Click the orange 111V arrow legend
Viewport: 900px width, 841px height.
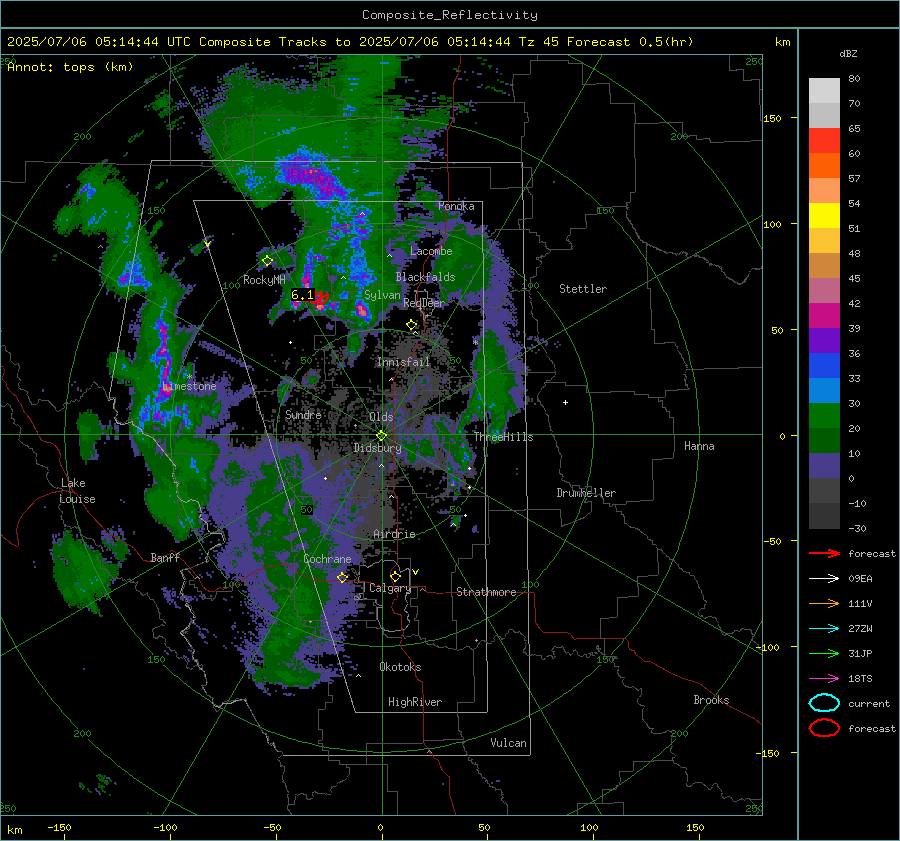825,603
